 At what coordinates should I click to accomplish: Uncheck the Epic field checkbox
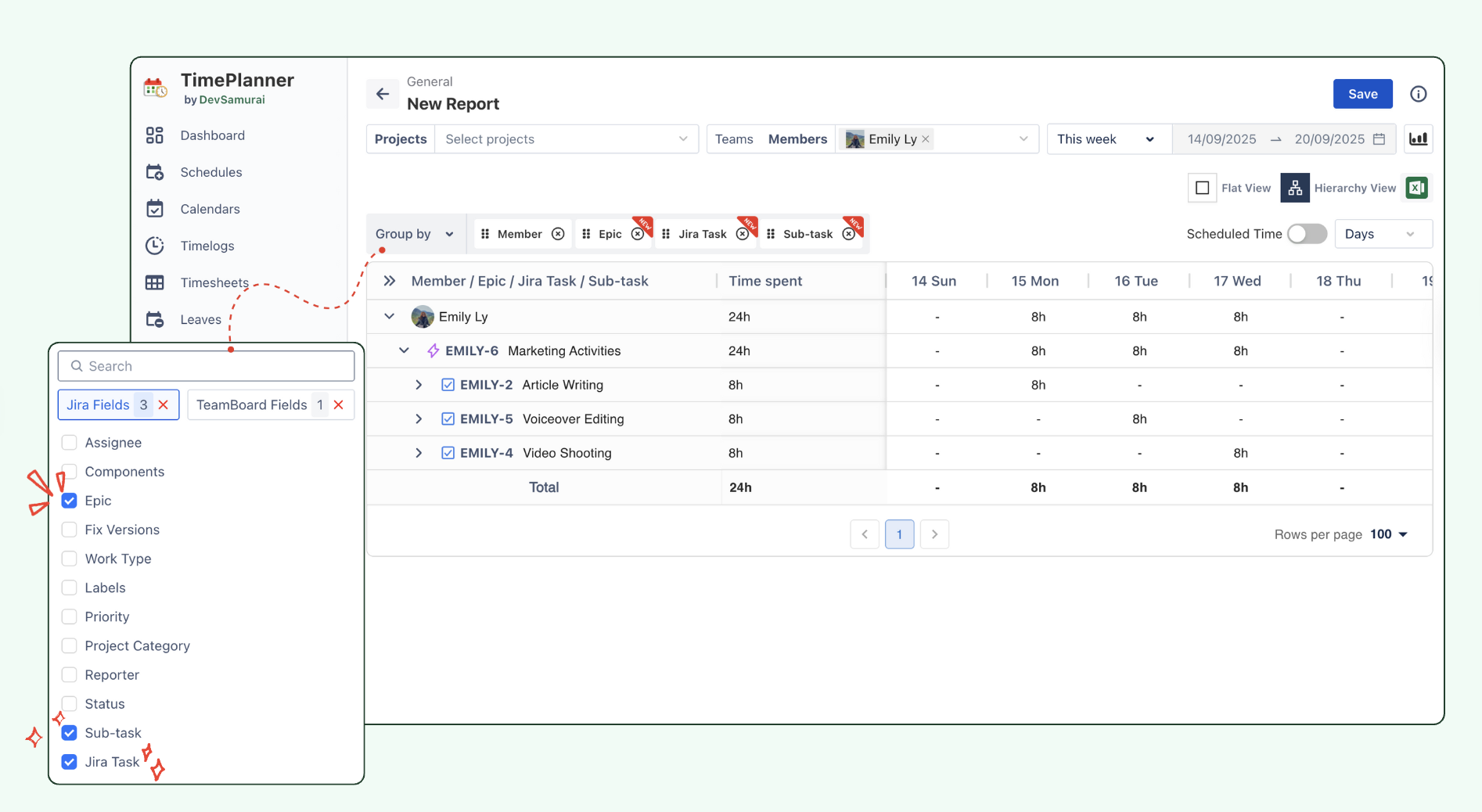click(x=70, y=501)
